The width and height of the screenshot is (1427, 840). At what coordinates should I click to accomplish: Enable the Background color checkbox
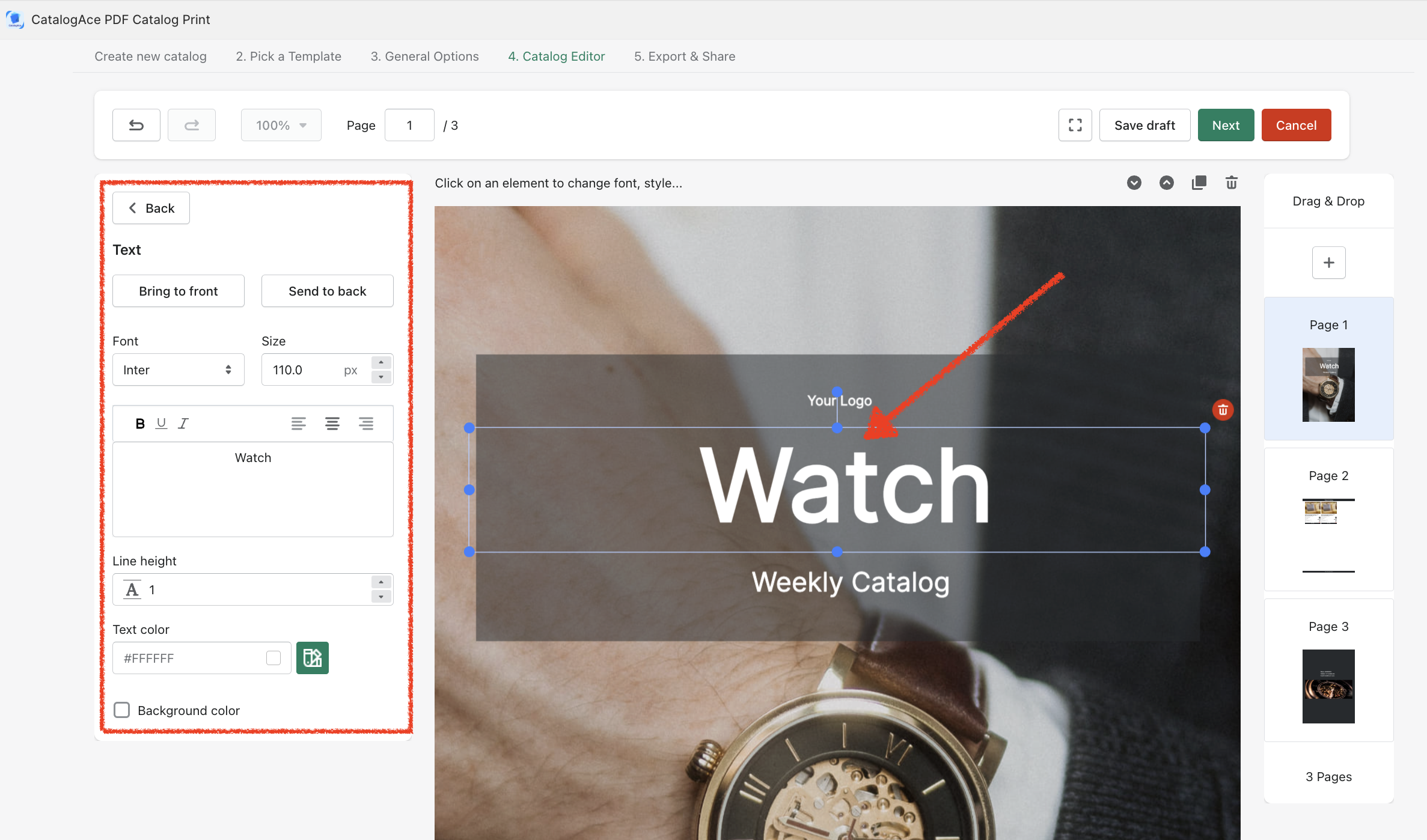coord(122,710)
